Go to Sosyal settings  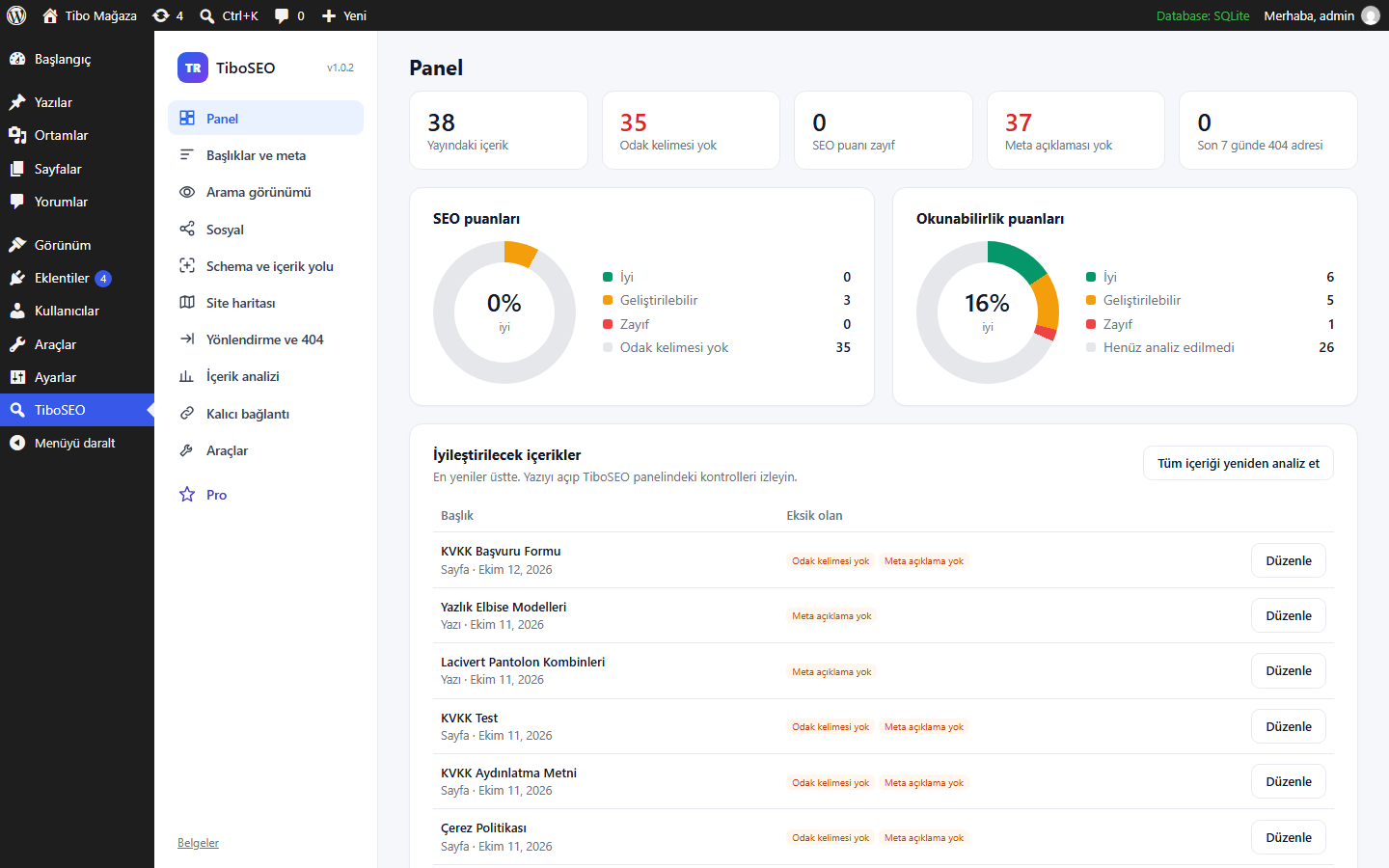point(265,230)
